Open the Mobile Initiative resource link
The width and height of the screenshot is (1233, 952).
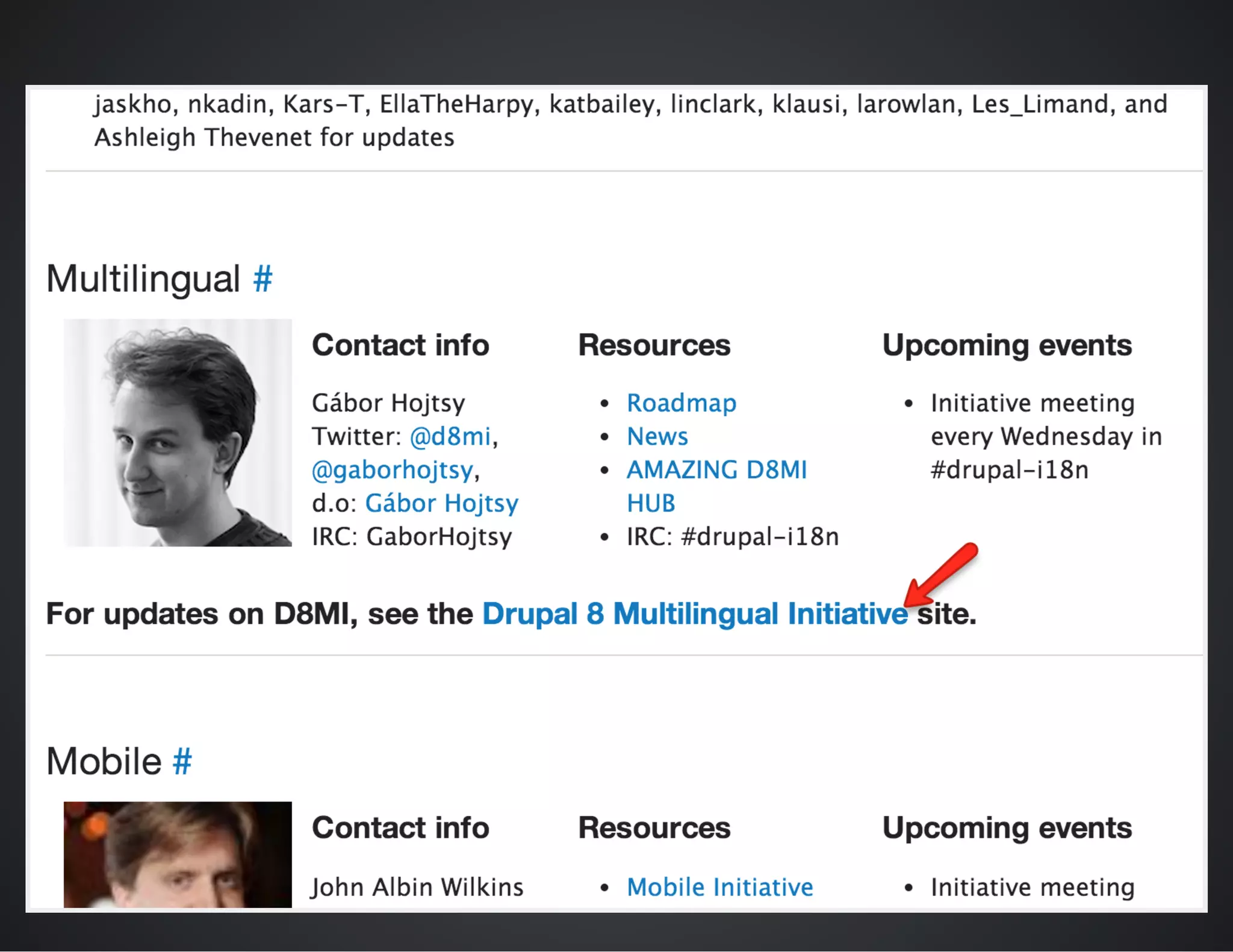point(719,888)
